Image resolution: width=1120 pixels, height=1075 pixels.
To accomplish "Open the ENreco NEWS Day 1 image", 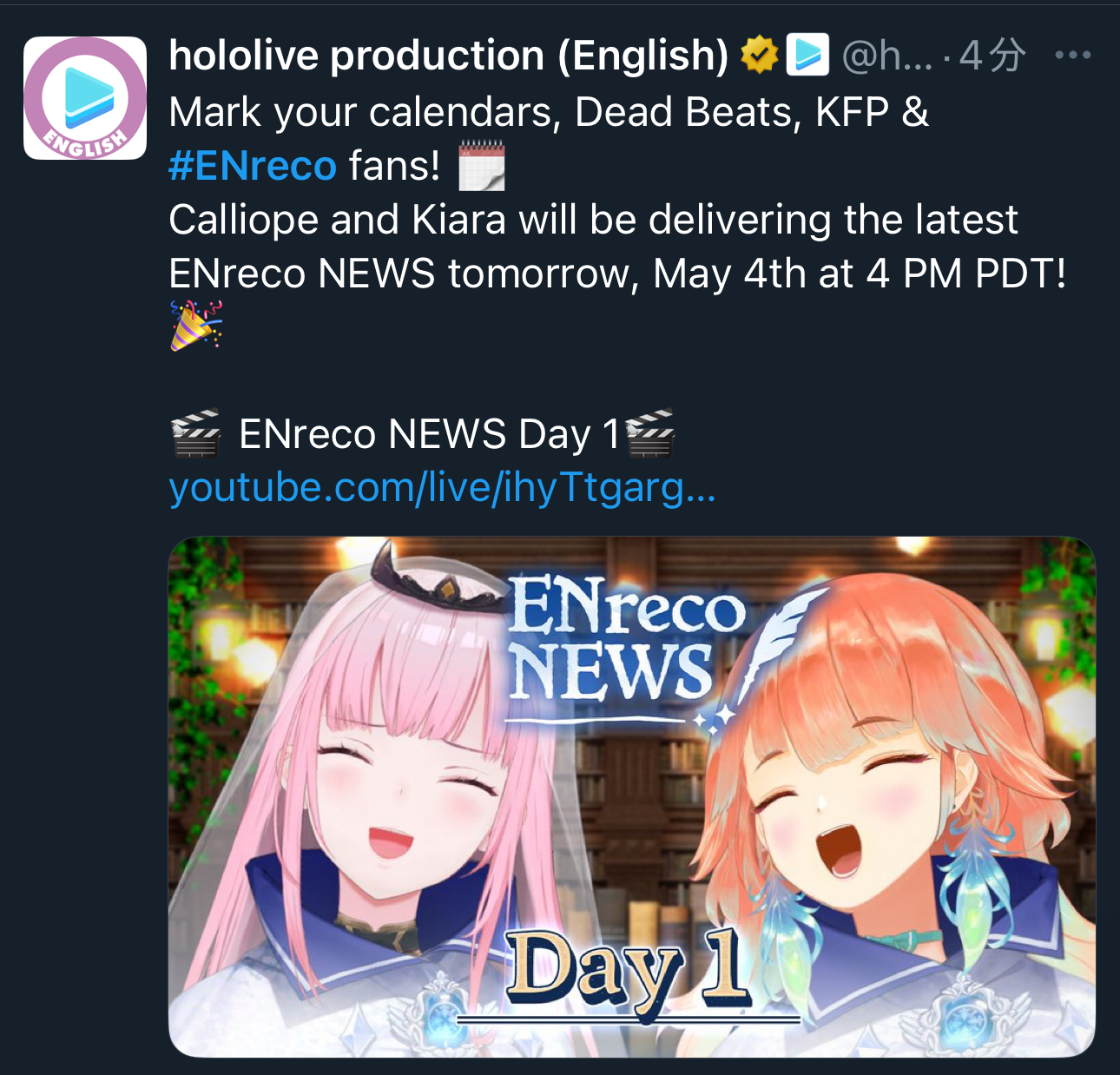I will tap(631, 796).
